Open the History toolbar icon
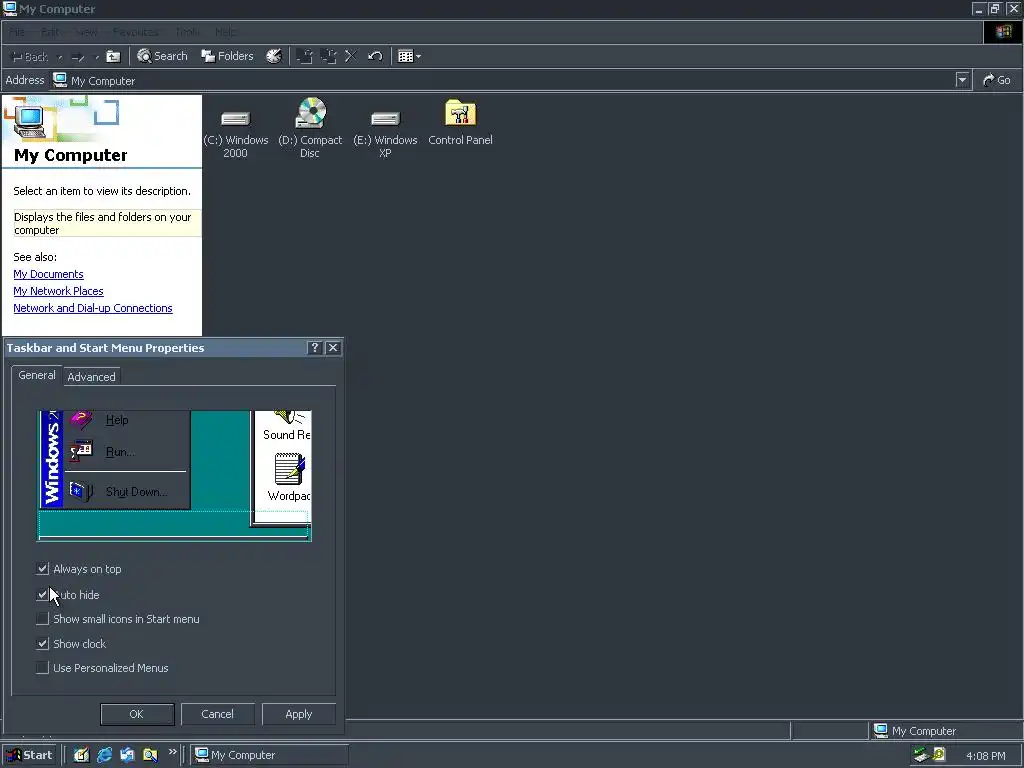 point(274,56)
